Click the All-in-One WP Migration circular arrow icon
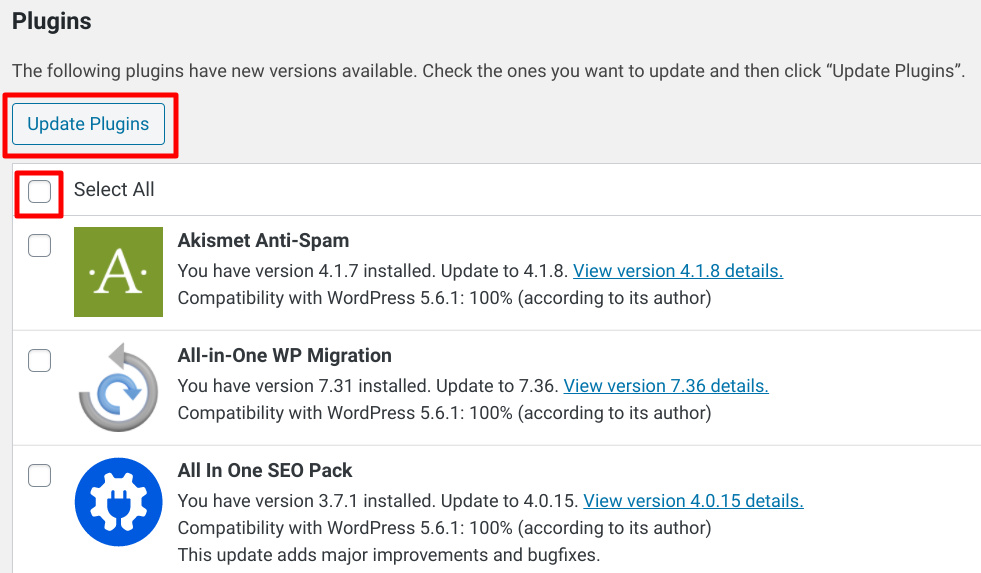 click(118, 387)
